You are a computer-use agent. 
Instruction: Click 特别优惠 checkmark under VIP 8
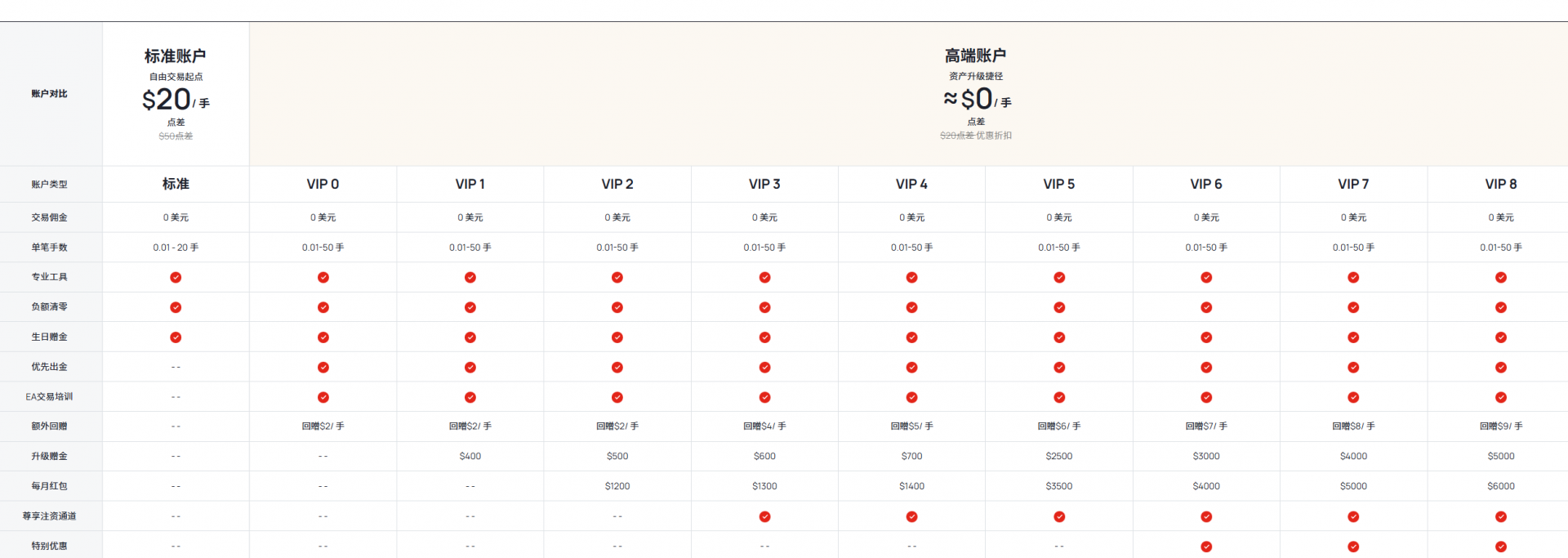point(1501,547)
